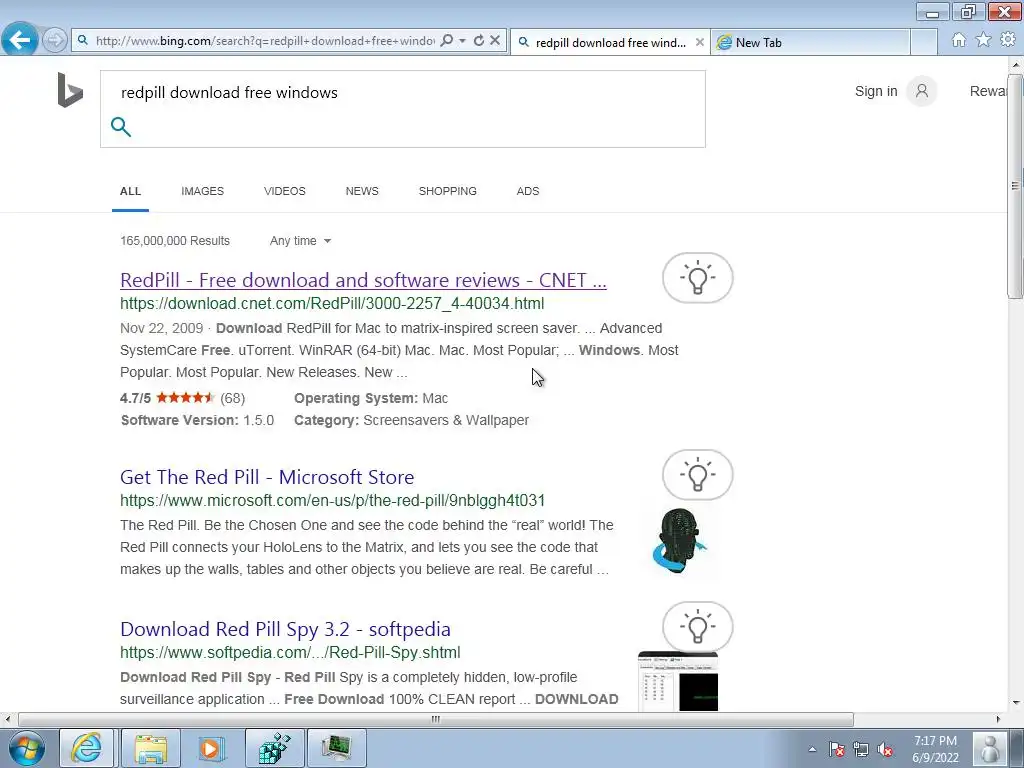Launch Windows Media Player from taskbar
The image size is (1024, 768).
(x=212, y=748)
